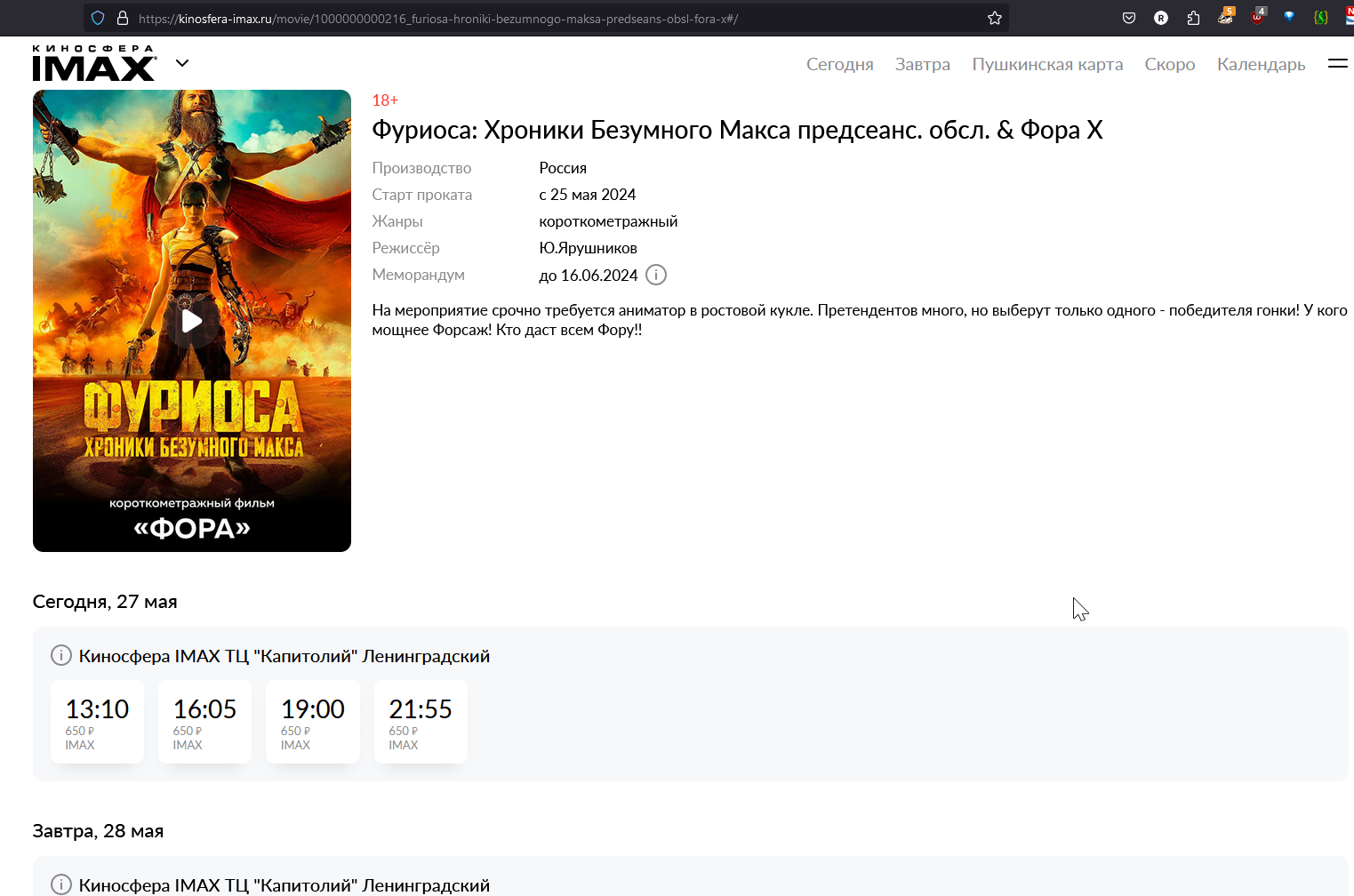
Task: Open tomorrow's Киносфера IMAX ТЦ Капитолий cinema name
Action: tap(284, 885)
